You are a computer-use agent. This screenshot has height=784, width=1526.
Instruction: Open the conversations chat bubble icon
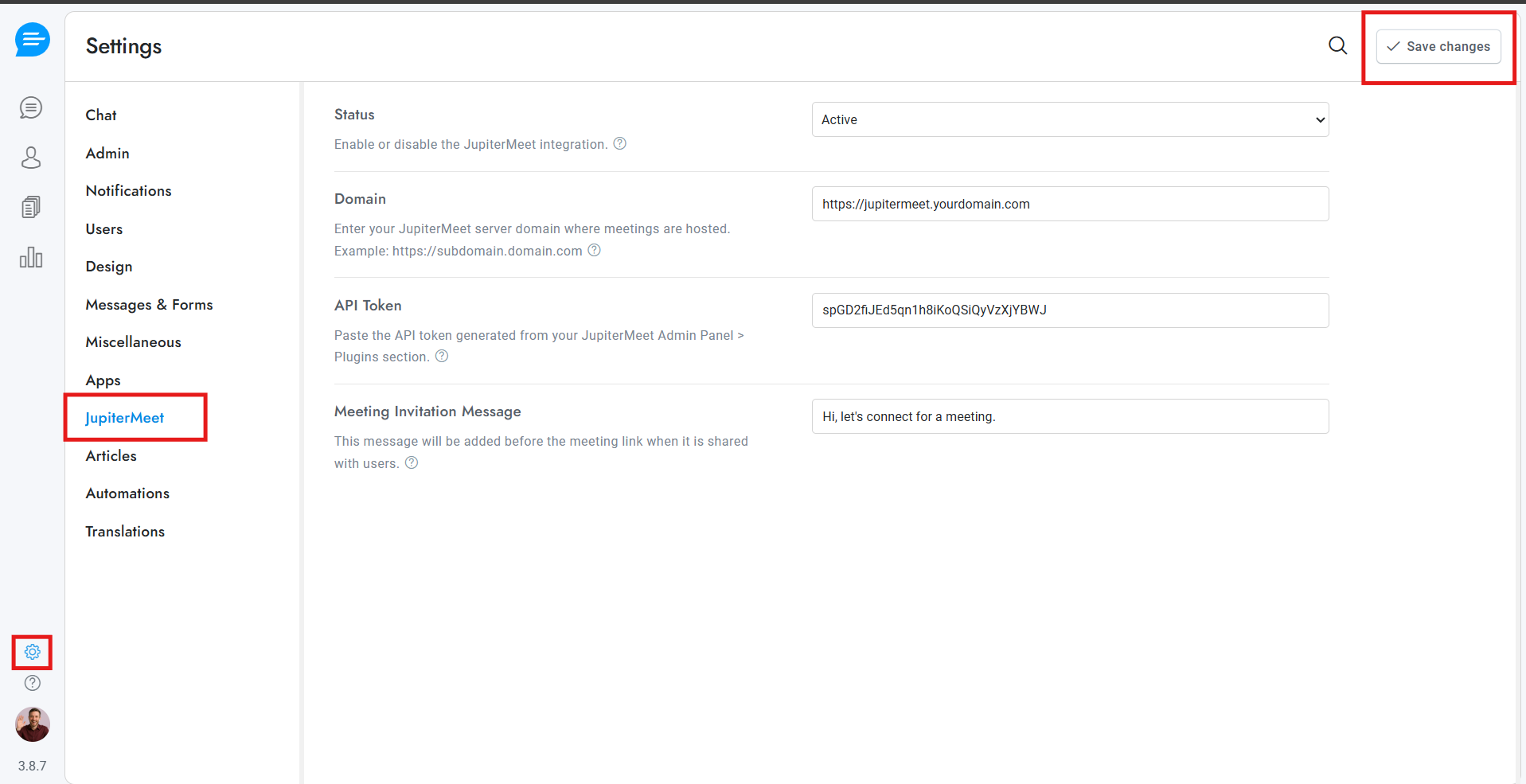click(31, 107)
